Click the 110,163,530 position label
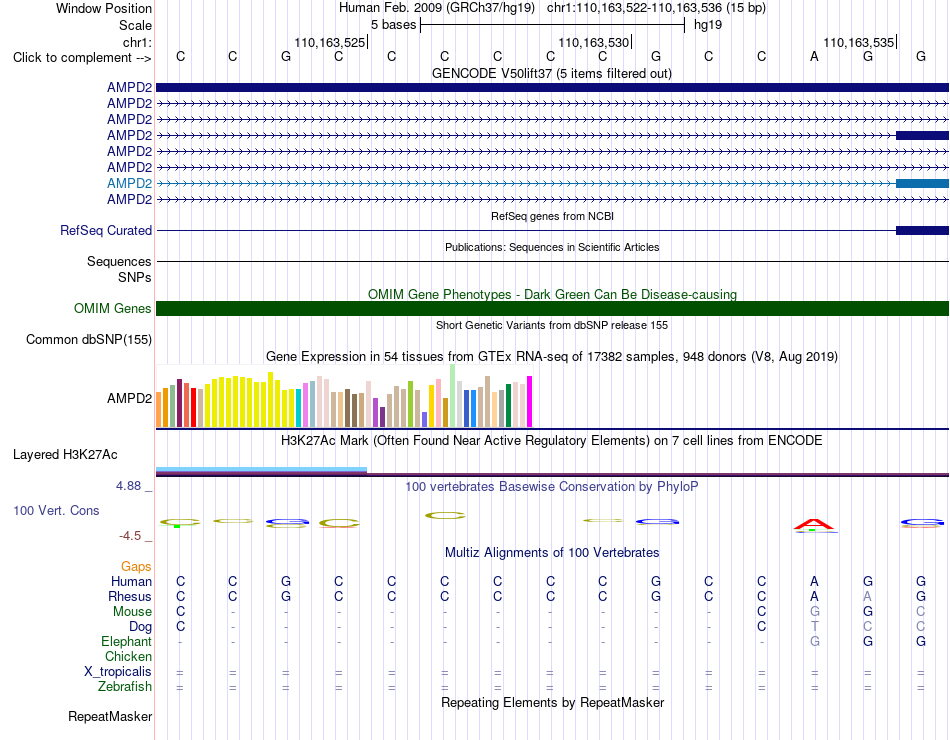Viewport: 950px width, 740px height. coord(594,42)
